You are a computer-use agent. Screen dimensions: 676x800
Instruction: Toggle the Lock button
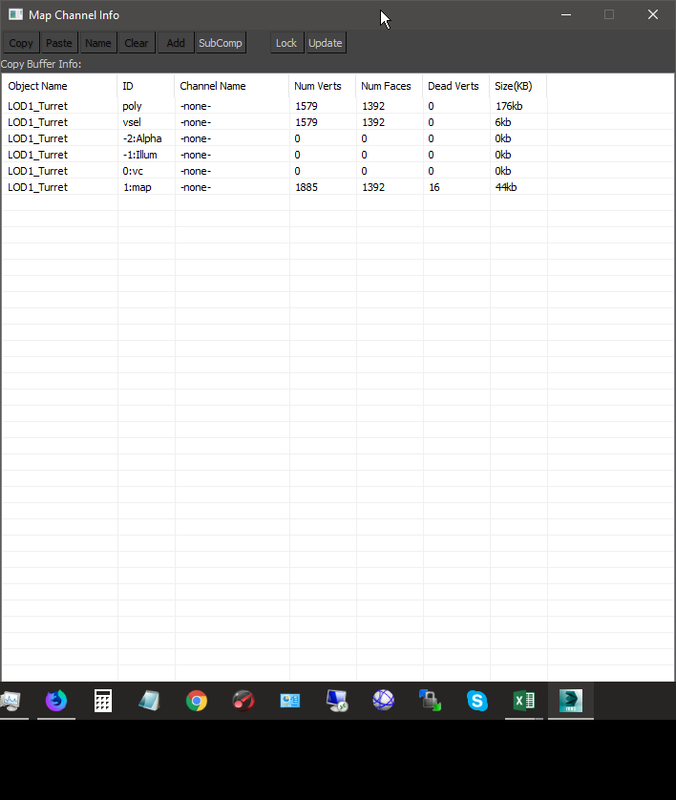click(x=287, y=43)
